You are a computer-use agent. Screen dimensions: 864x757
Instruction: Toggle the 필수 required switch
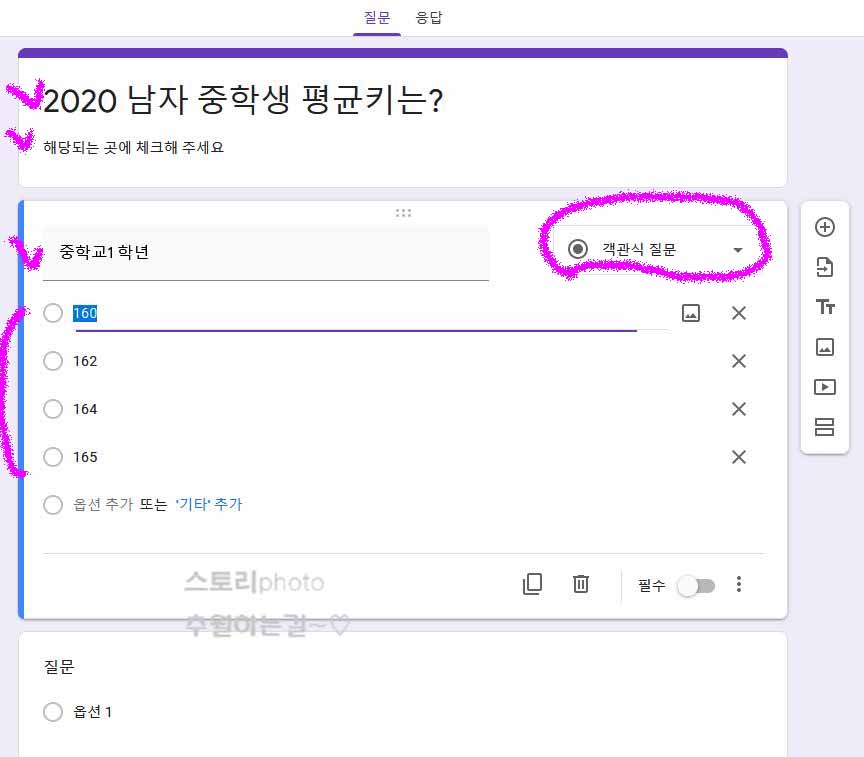[x=696, y=586]
